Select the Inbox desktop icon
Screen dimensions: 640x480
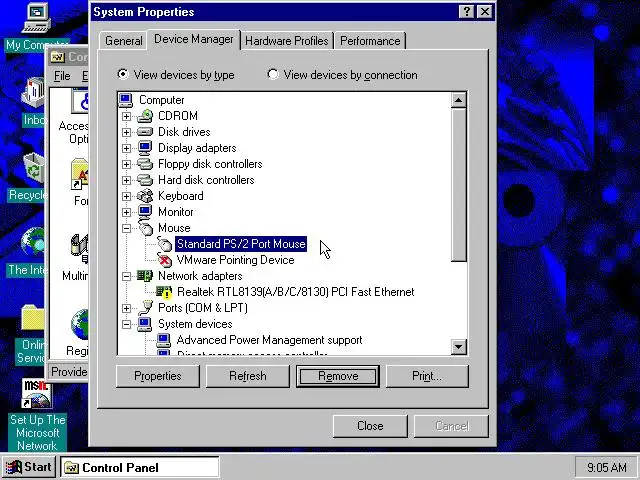33,93
